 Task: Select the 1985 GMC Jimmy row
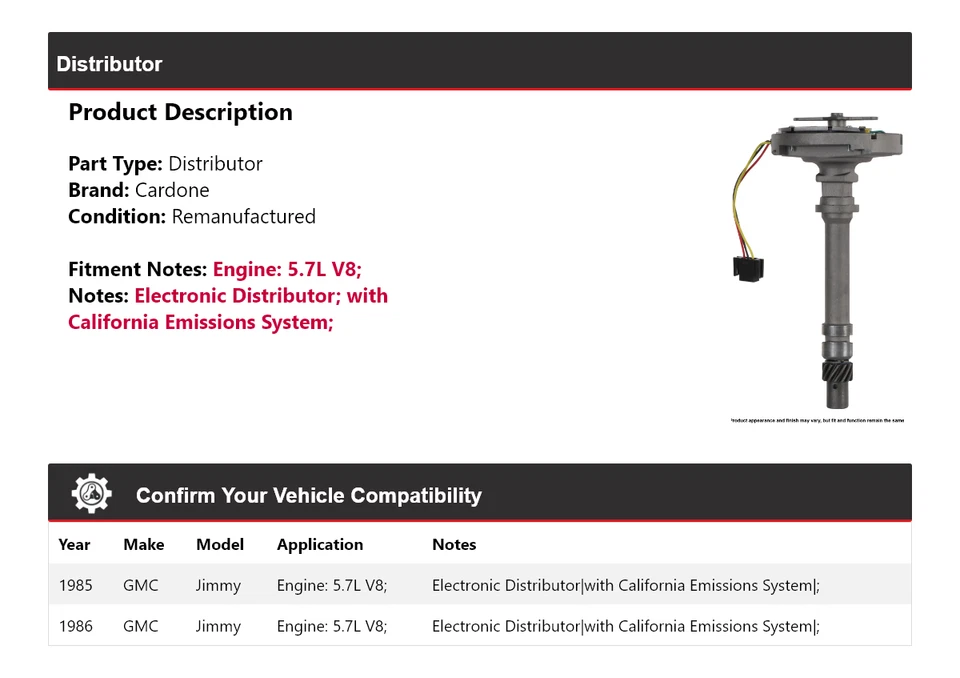coord(480,584)
